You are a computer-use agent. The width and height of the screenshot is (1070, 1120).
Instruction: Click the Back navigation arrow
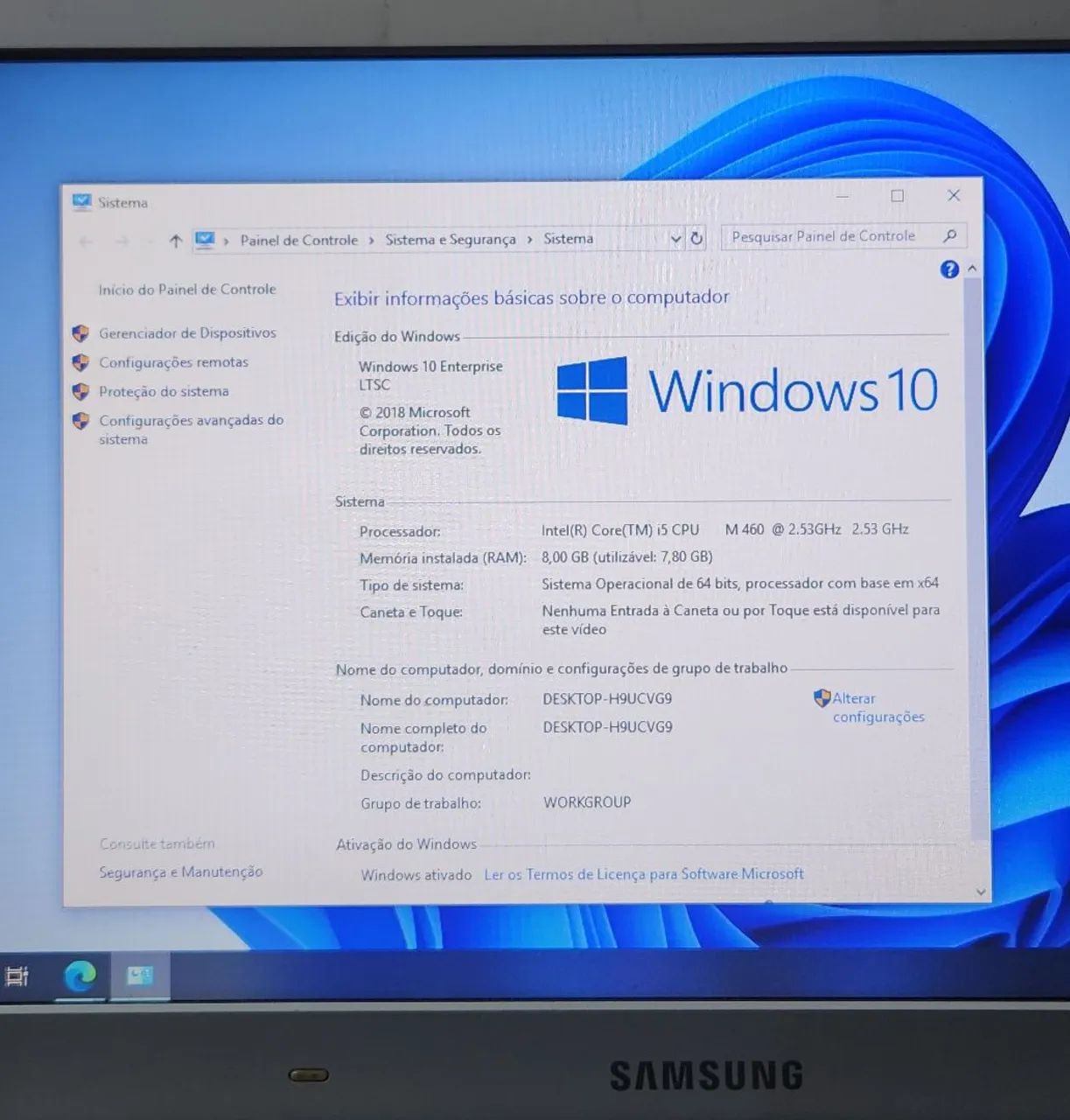click(x=86, y=242)
